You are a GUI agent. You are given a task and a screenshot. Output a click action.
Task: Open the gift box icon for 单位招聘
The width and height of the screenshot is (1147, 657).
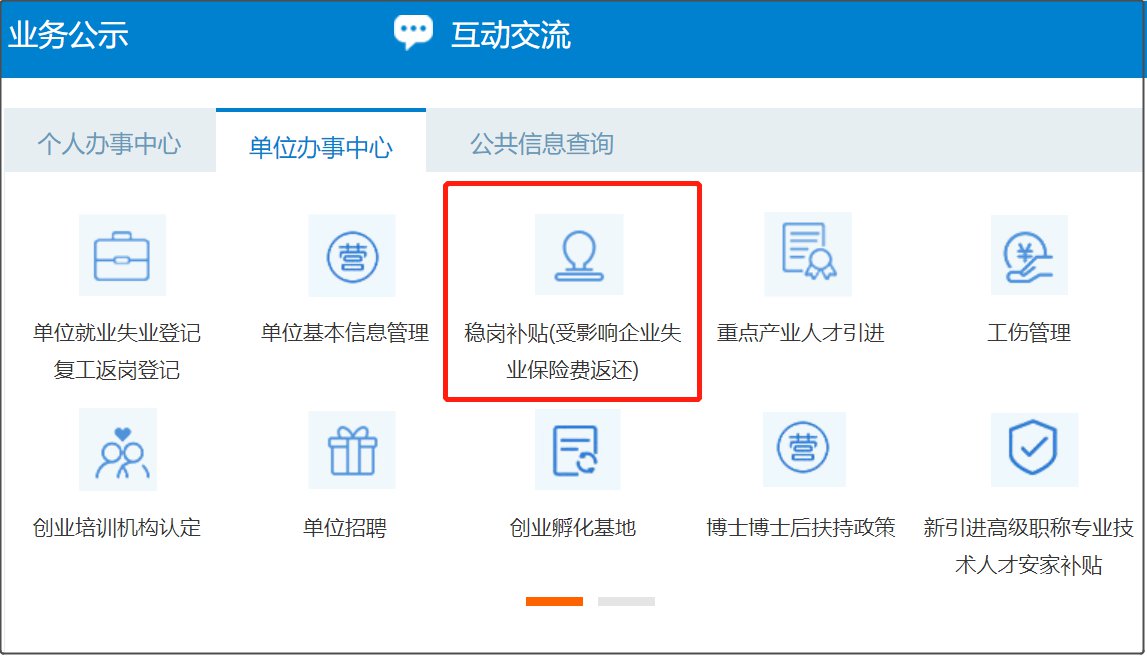(352, 449)
